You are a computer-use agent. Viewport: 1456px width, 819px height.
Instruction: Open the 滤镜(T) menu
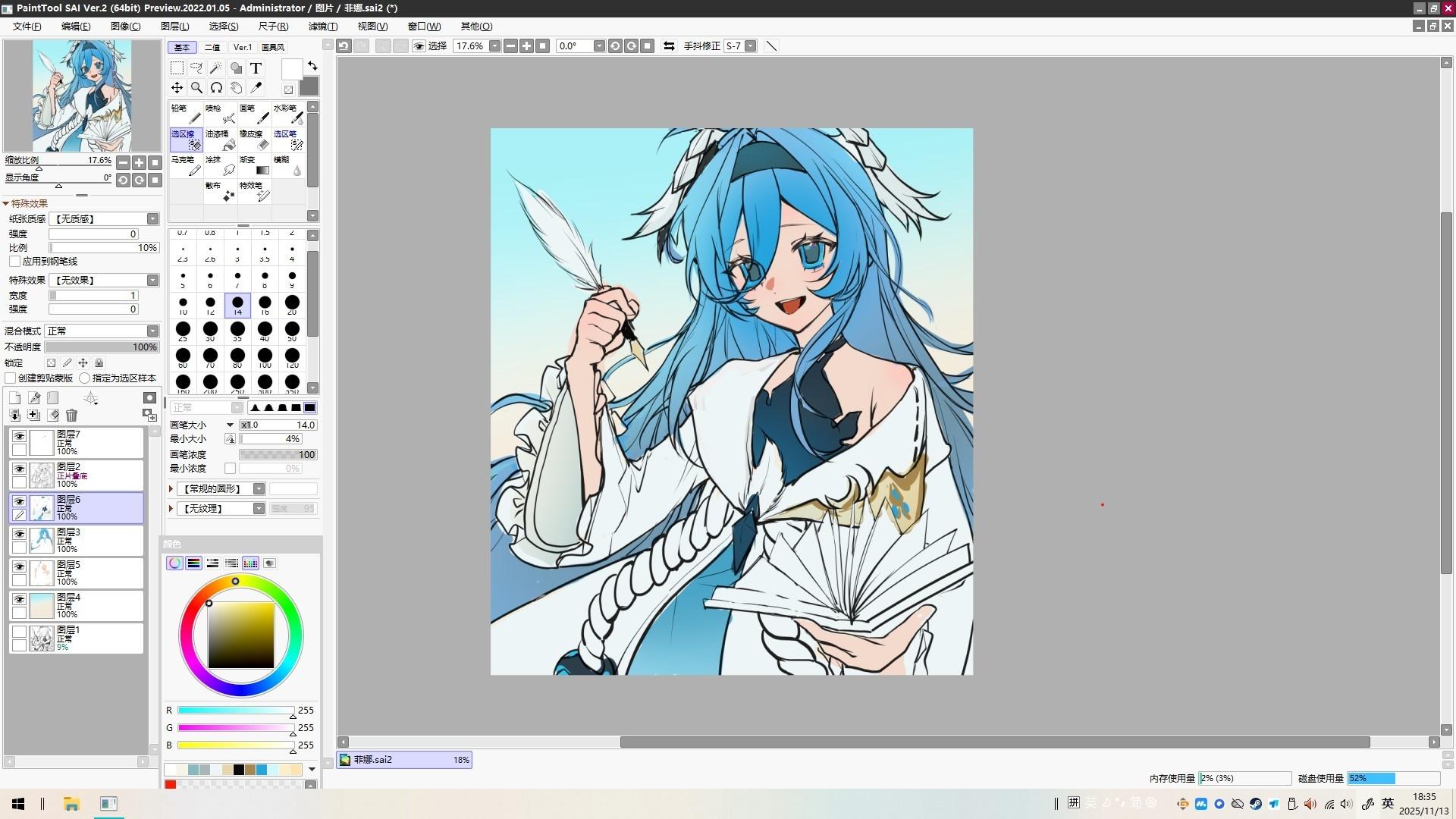[x=322, y=26]
